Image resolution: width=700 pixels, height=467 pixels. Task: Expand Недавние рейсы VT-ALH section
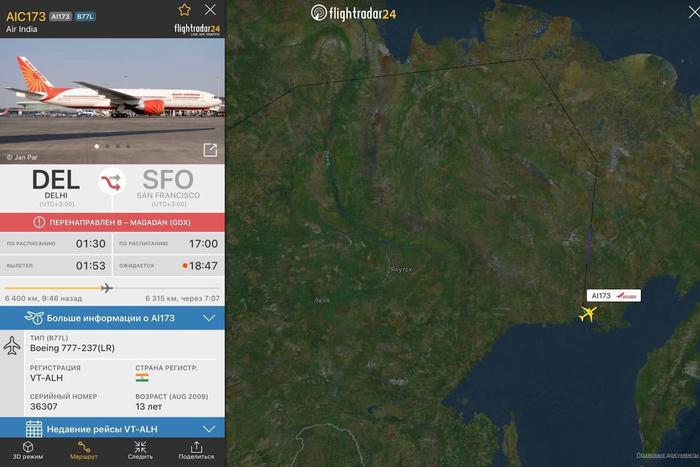tap(112, 429)
